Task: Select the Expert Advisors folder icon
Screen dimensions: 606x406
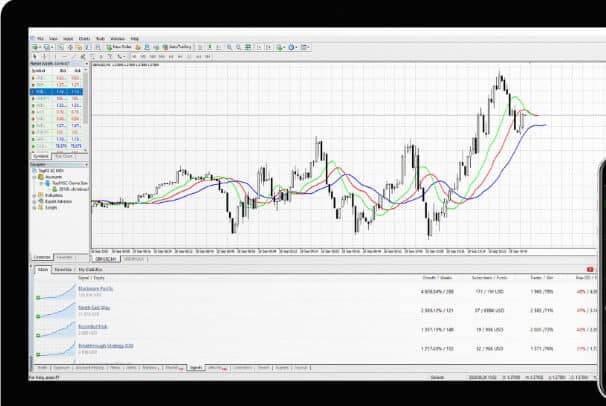Action: tap(40, 201)
